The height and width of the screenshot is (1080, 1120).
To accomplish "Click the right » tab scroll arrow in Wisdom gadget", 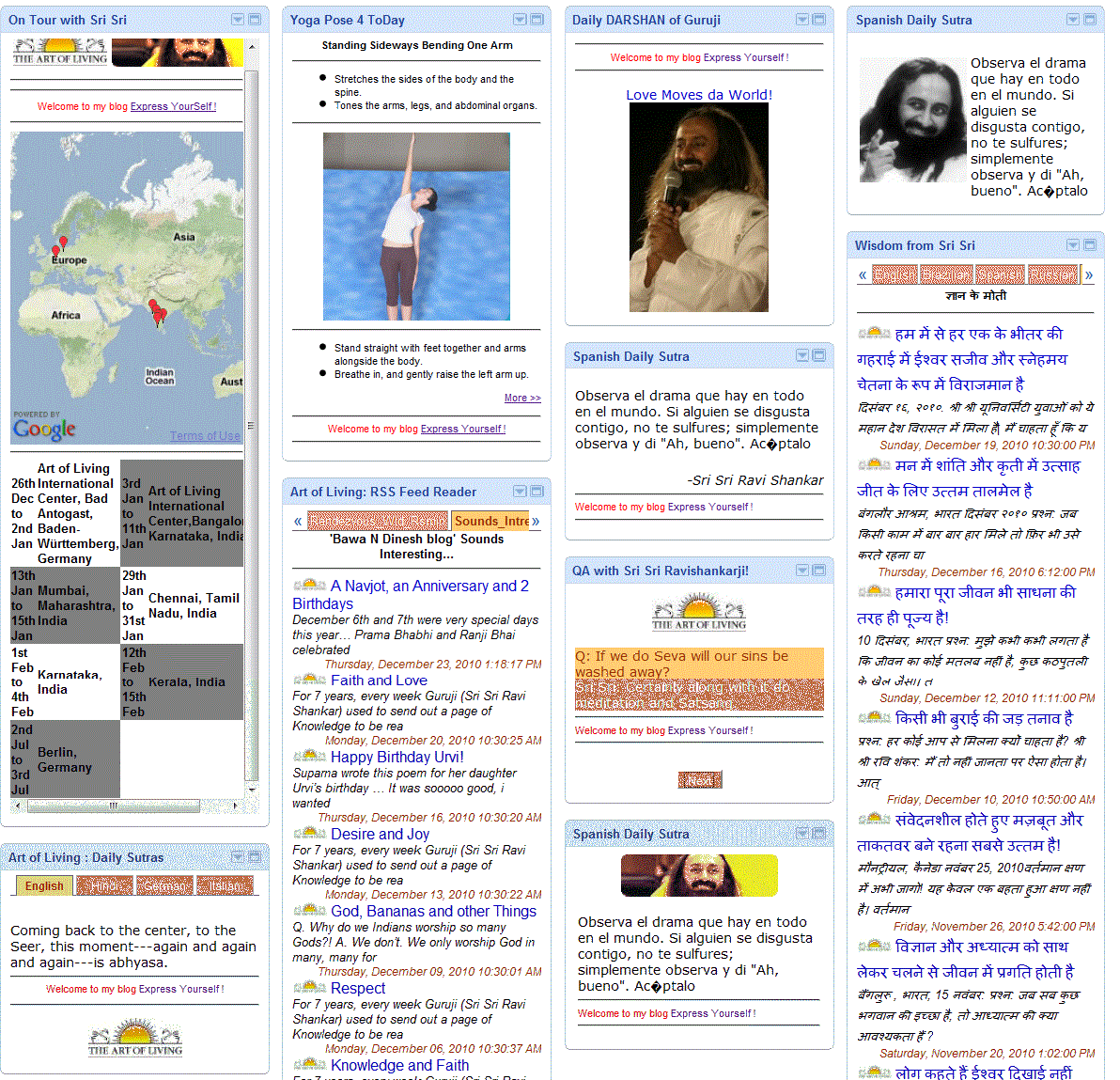I will point(1089,274).
